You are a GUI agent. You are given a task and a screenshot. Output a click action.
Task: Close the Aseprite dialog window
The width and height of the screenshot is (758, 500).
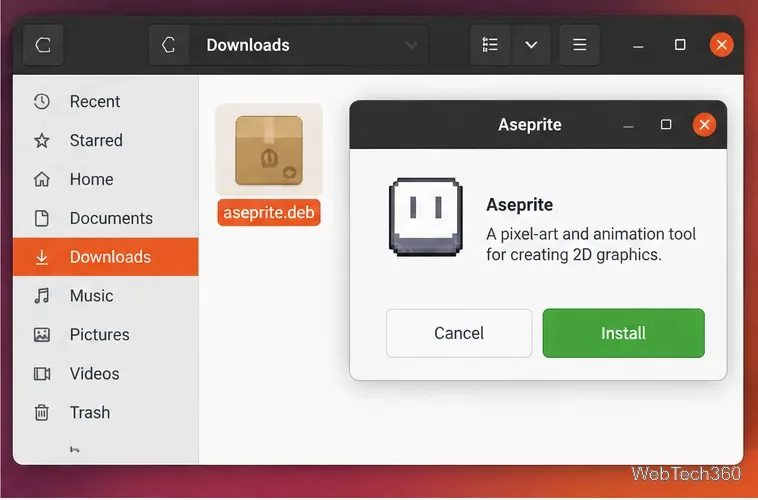(704, 125)
